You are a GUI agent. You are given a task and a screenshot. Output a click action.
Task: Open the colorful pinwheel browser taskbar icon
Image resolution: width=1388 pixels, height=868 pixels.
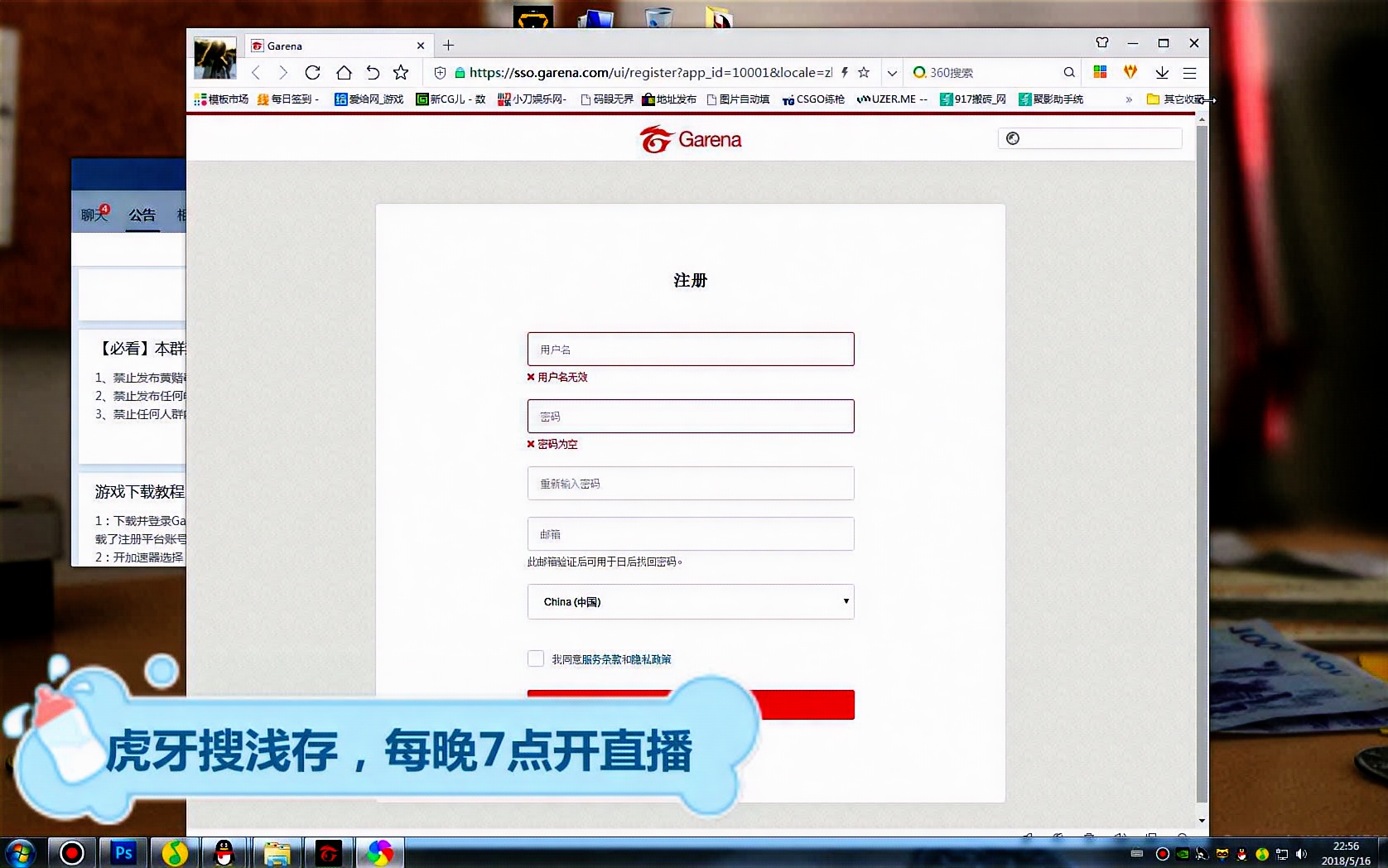pos(380,853)
